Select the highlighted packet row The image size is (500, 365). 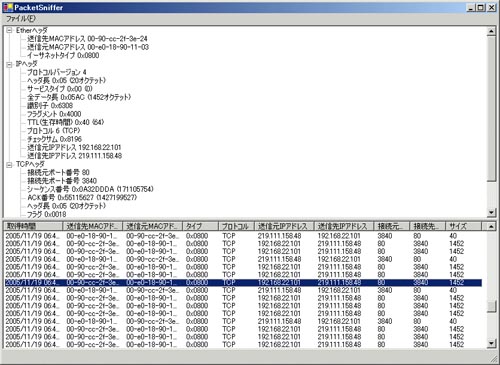pos(243,282)
